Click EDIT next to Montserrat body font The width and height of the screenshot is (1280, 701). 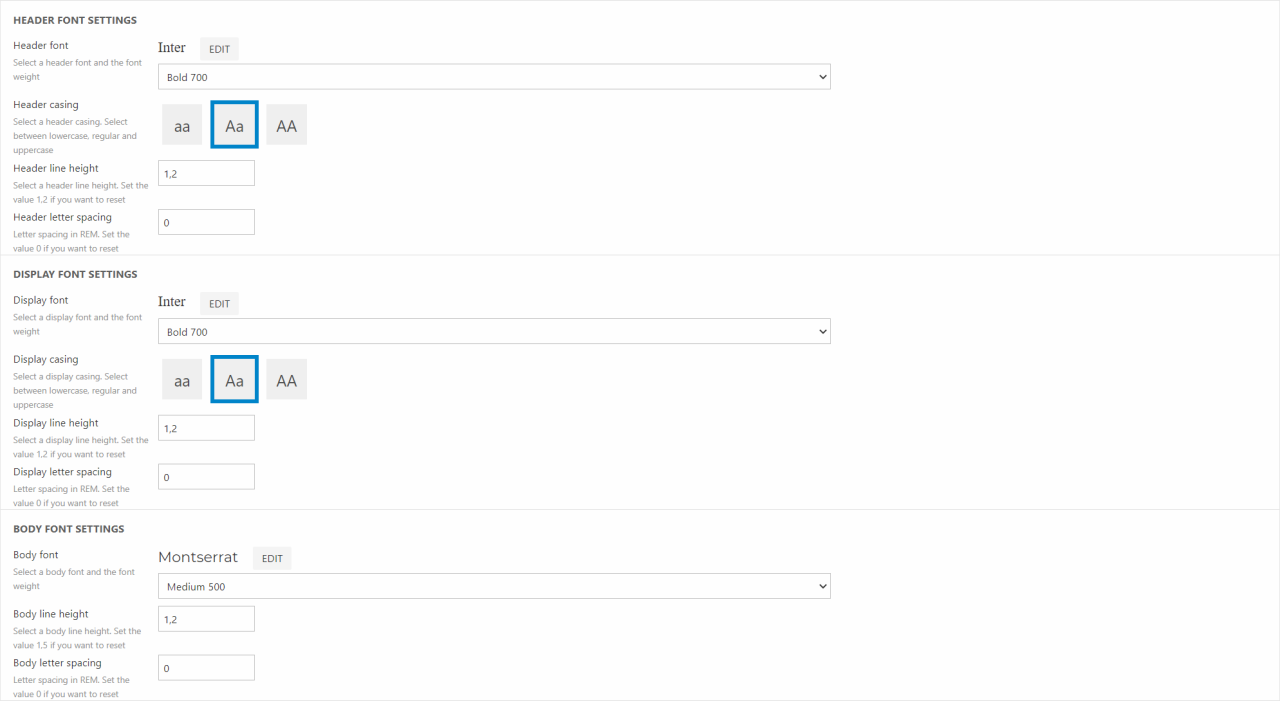coord(272,559)
